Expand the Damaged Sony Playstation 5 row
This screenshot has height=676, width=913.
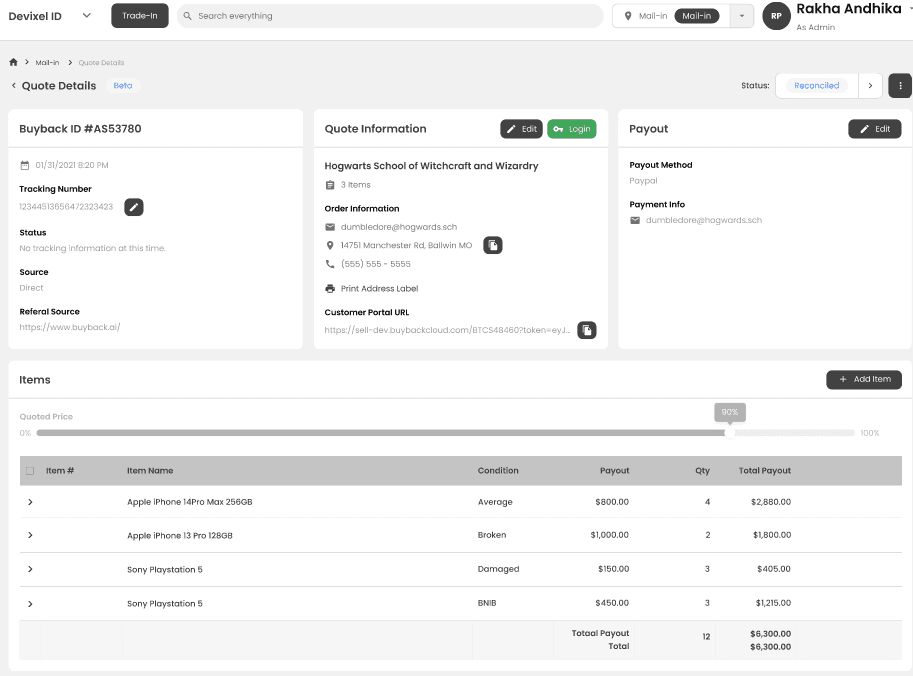[x=30, y=569]
